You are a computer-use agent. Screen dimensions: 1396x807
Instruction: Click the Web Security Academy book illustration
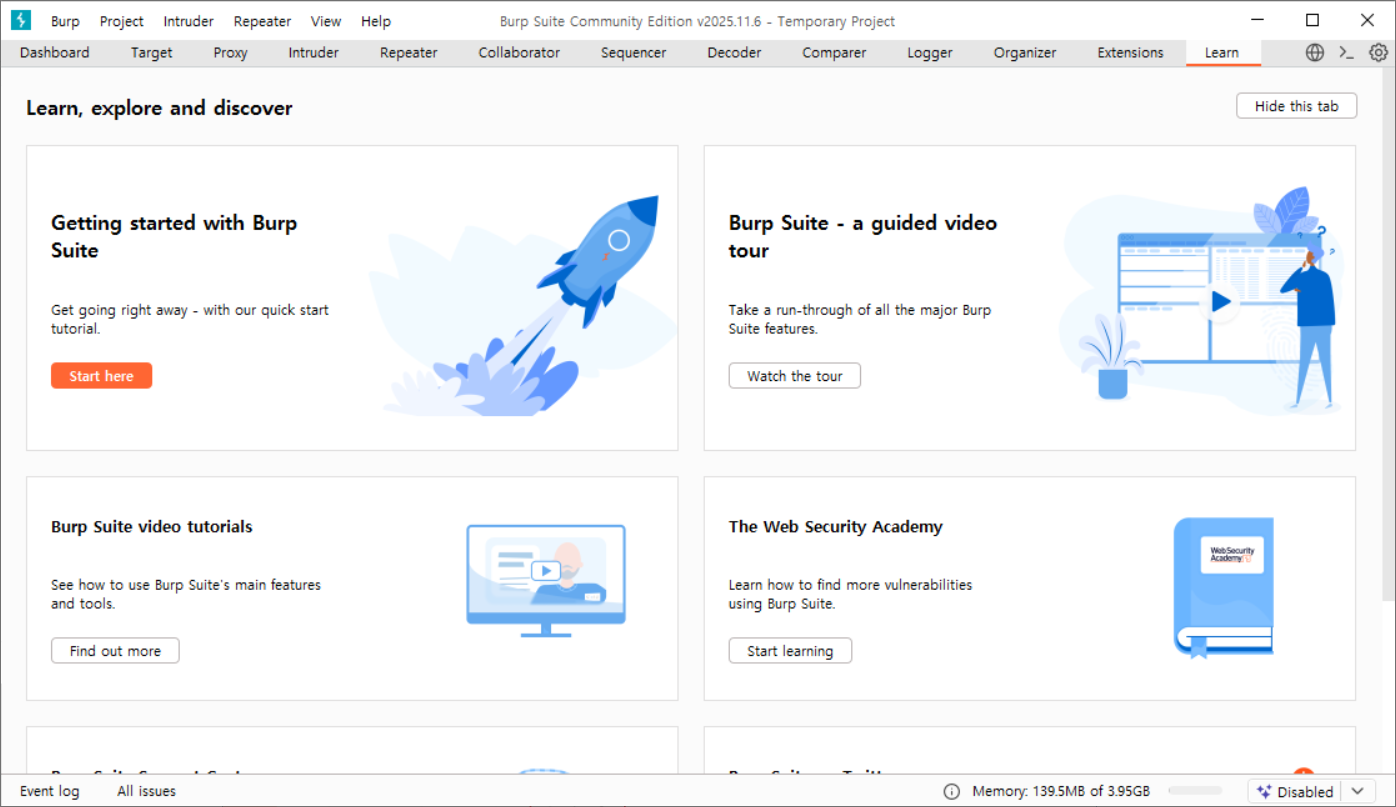tap(1224, 588)
